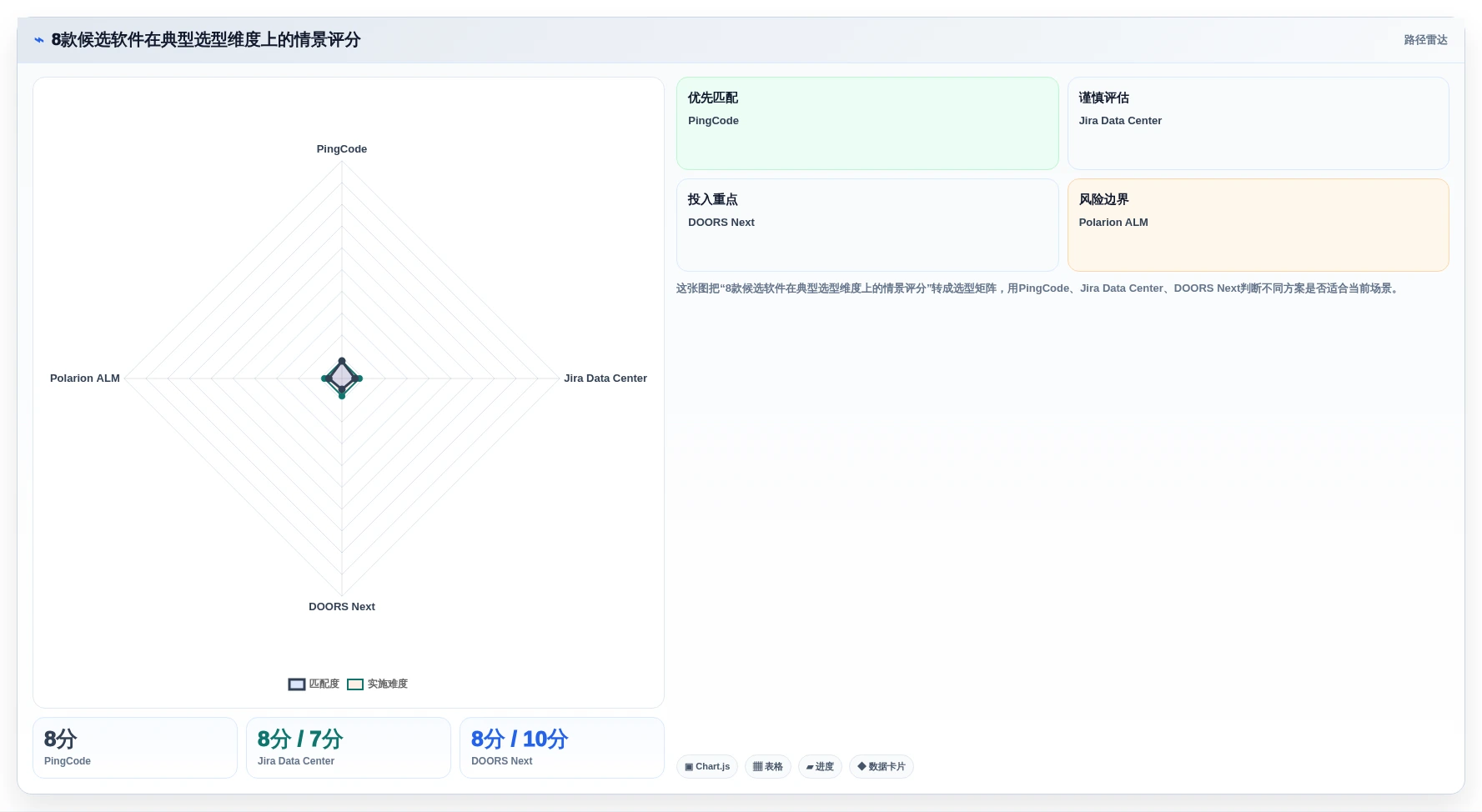Select the Polarion ALM axis label
1482x812 pixels.
click(85, 378)
